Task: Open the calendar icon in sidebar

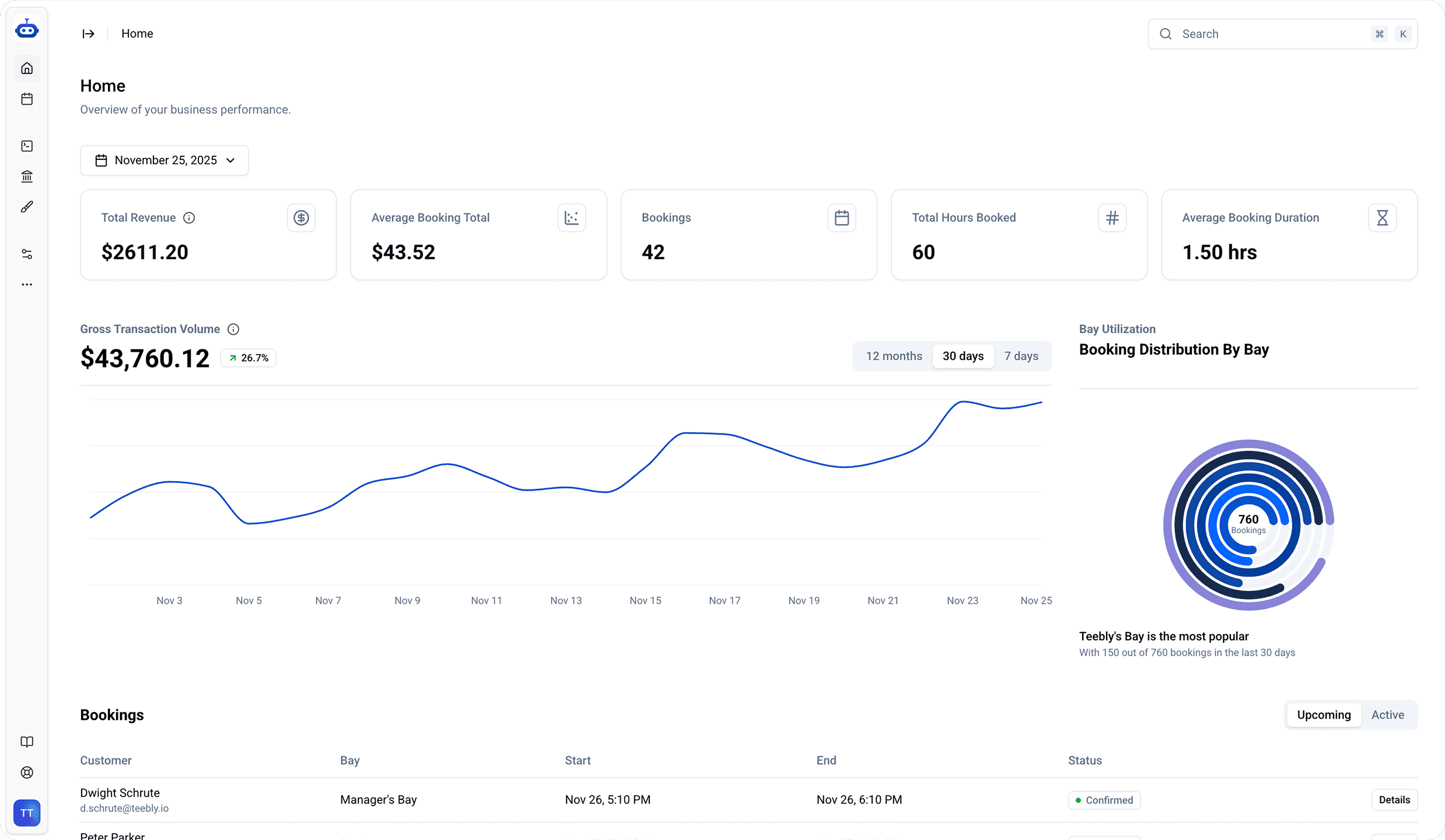Action: 27,99
